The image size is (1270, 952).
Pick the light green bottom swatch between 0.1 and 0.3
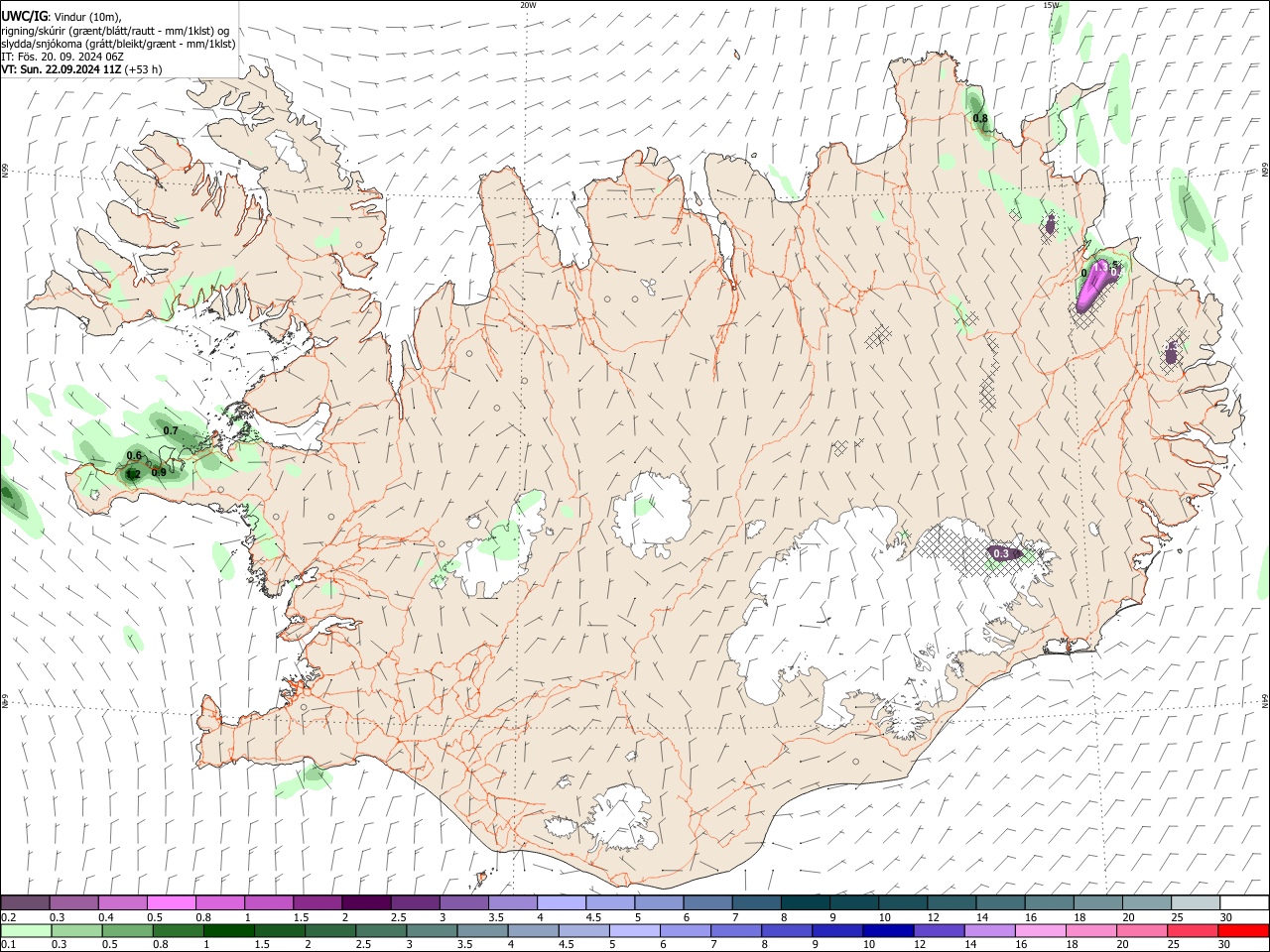click(27, 930)
